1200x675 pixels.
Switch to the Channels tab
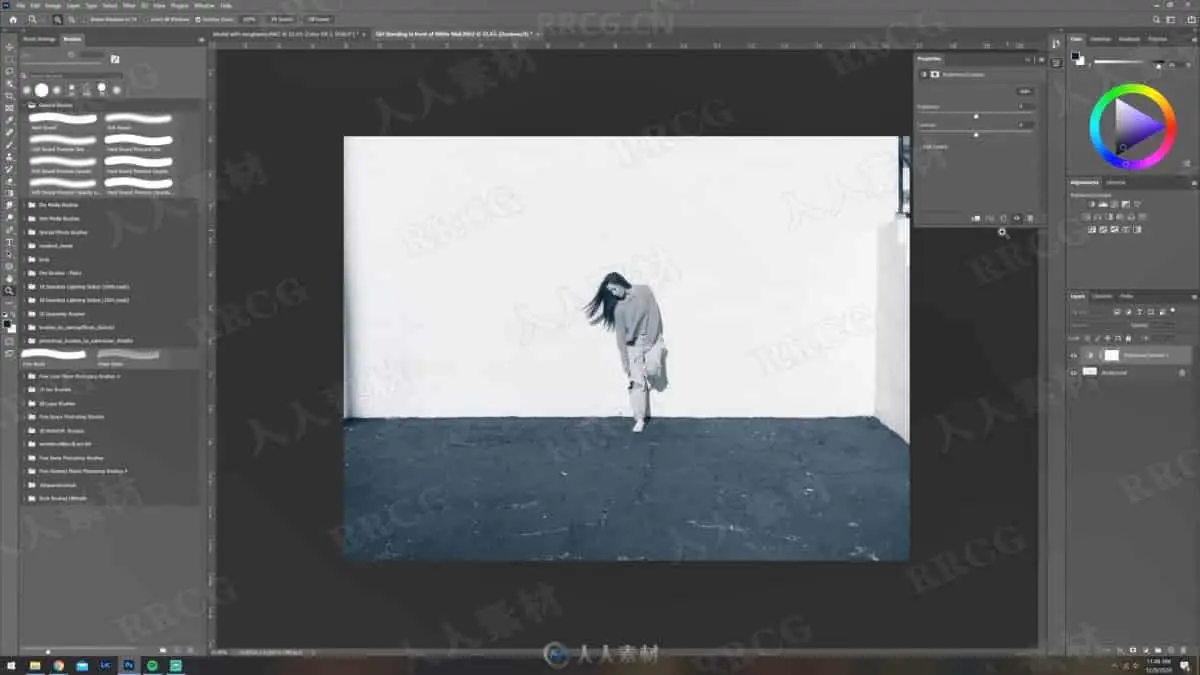[1101, 296]
